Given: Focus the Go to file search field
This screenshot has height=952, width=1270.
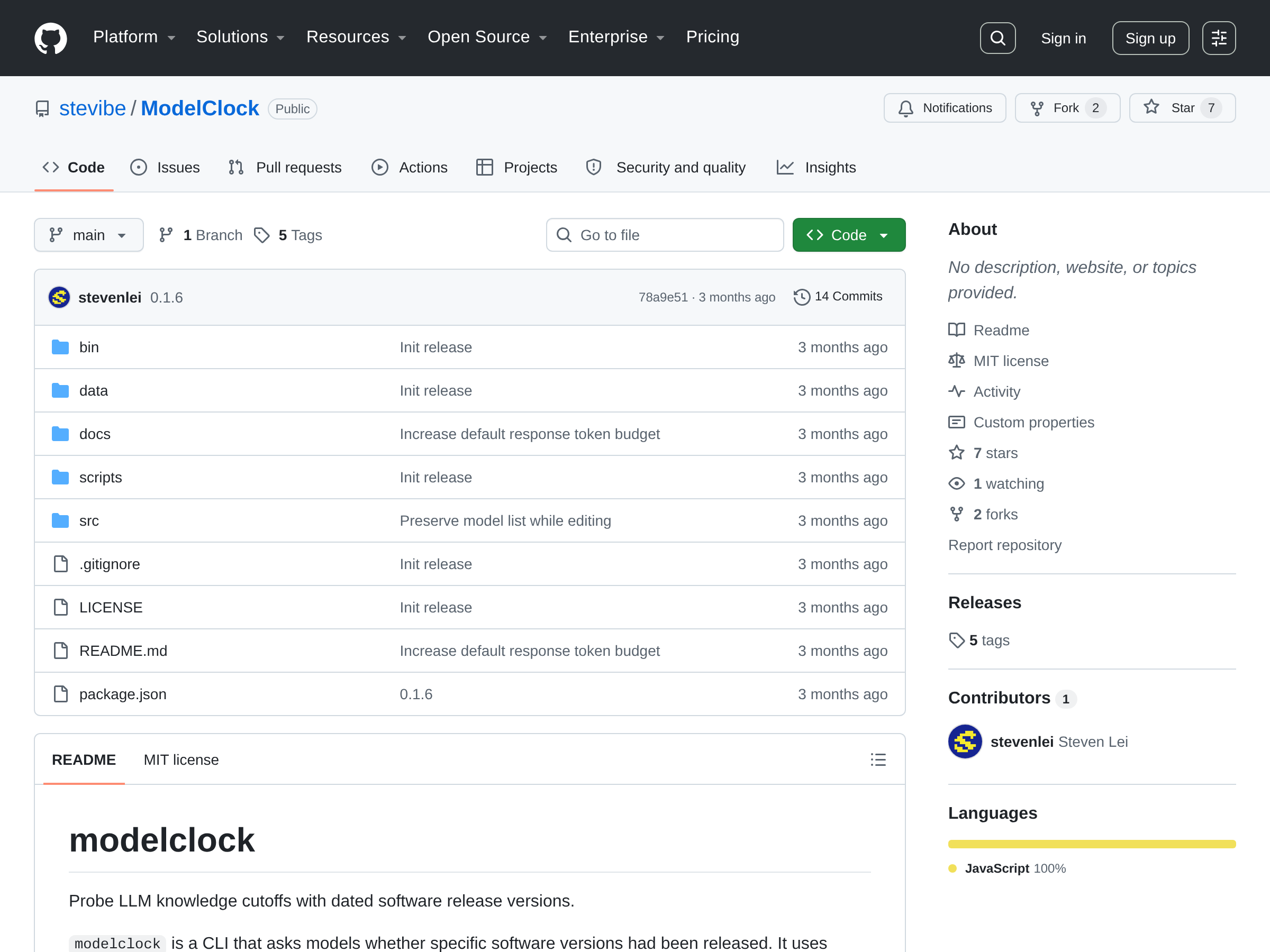Looking at the screenshot, I should tap(665, 235).
